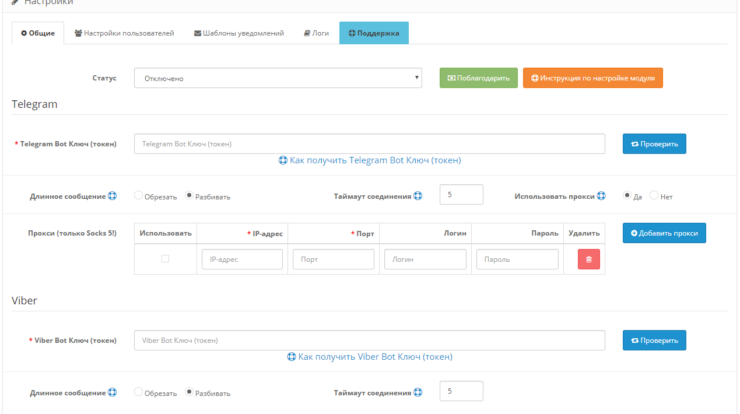Open Как получить Telegram Bot Ключ link

pyautogui.click(x=370, y=160)
